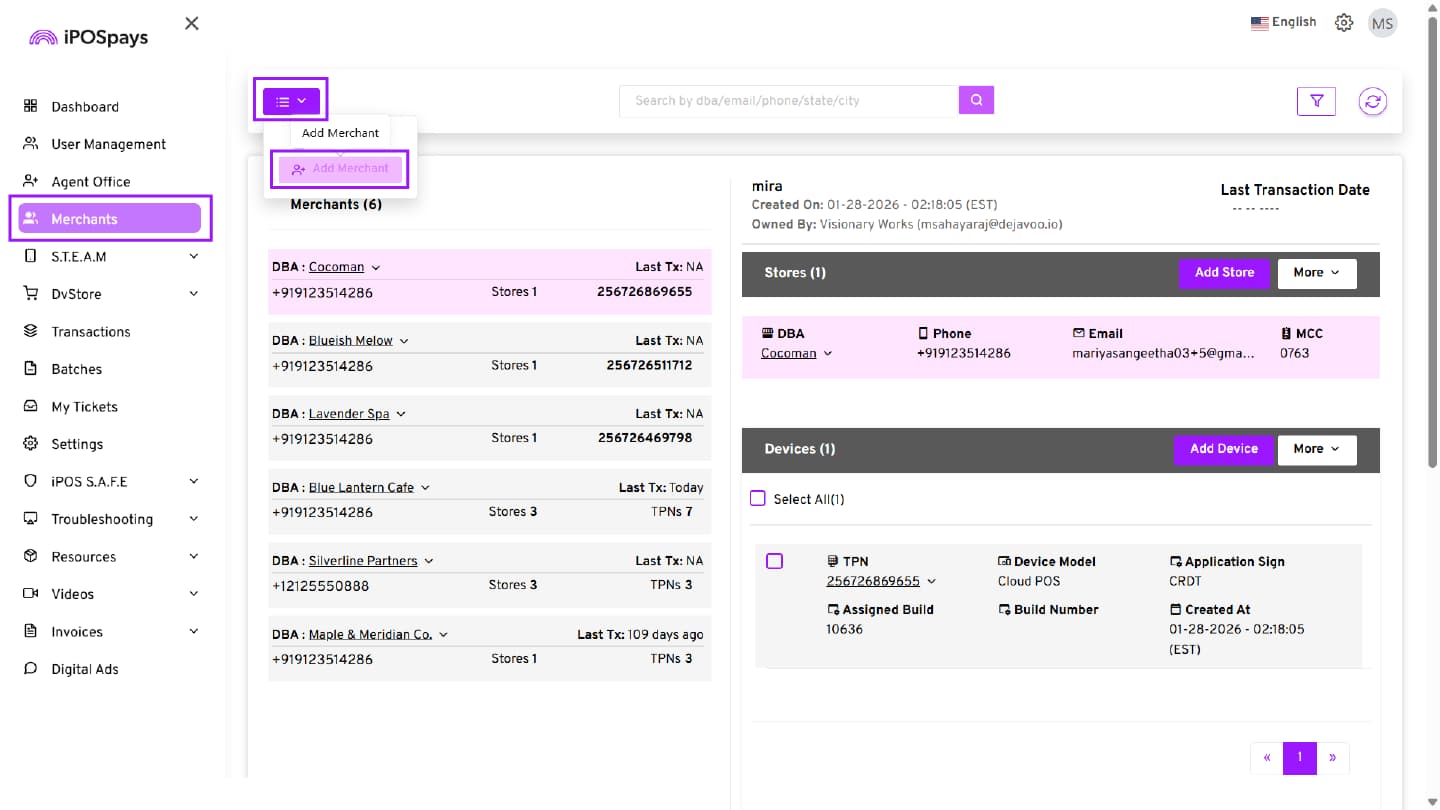Change language from English selector

[x=1283, y=22]
